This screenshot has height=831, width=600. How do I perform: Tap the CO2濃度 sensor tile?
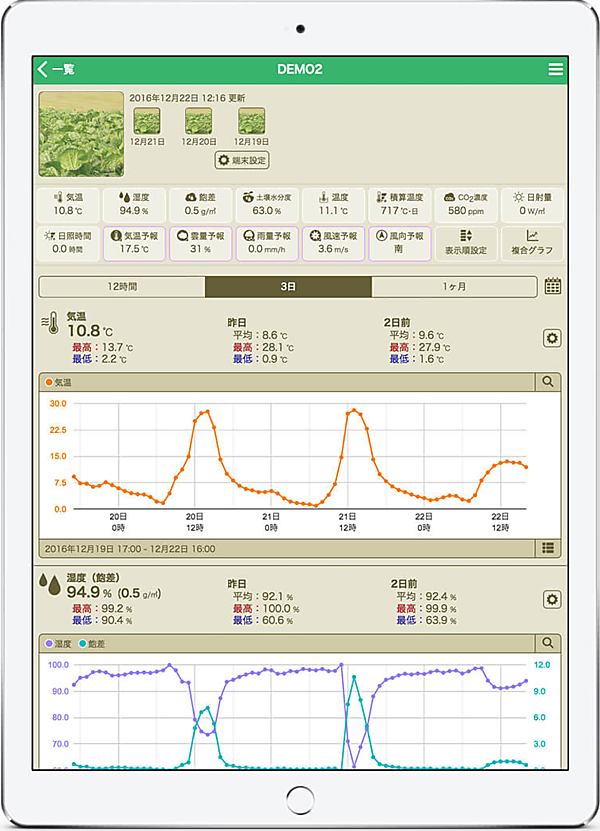pyautogui.click(x=465, y=204)
